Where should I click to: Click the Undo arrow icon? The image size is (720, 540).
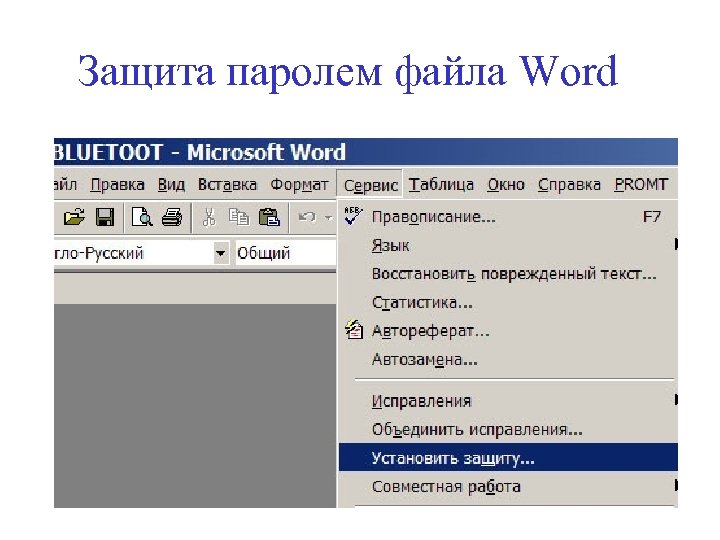click(307, 217)
